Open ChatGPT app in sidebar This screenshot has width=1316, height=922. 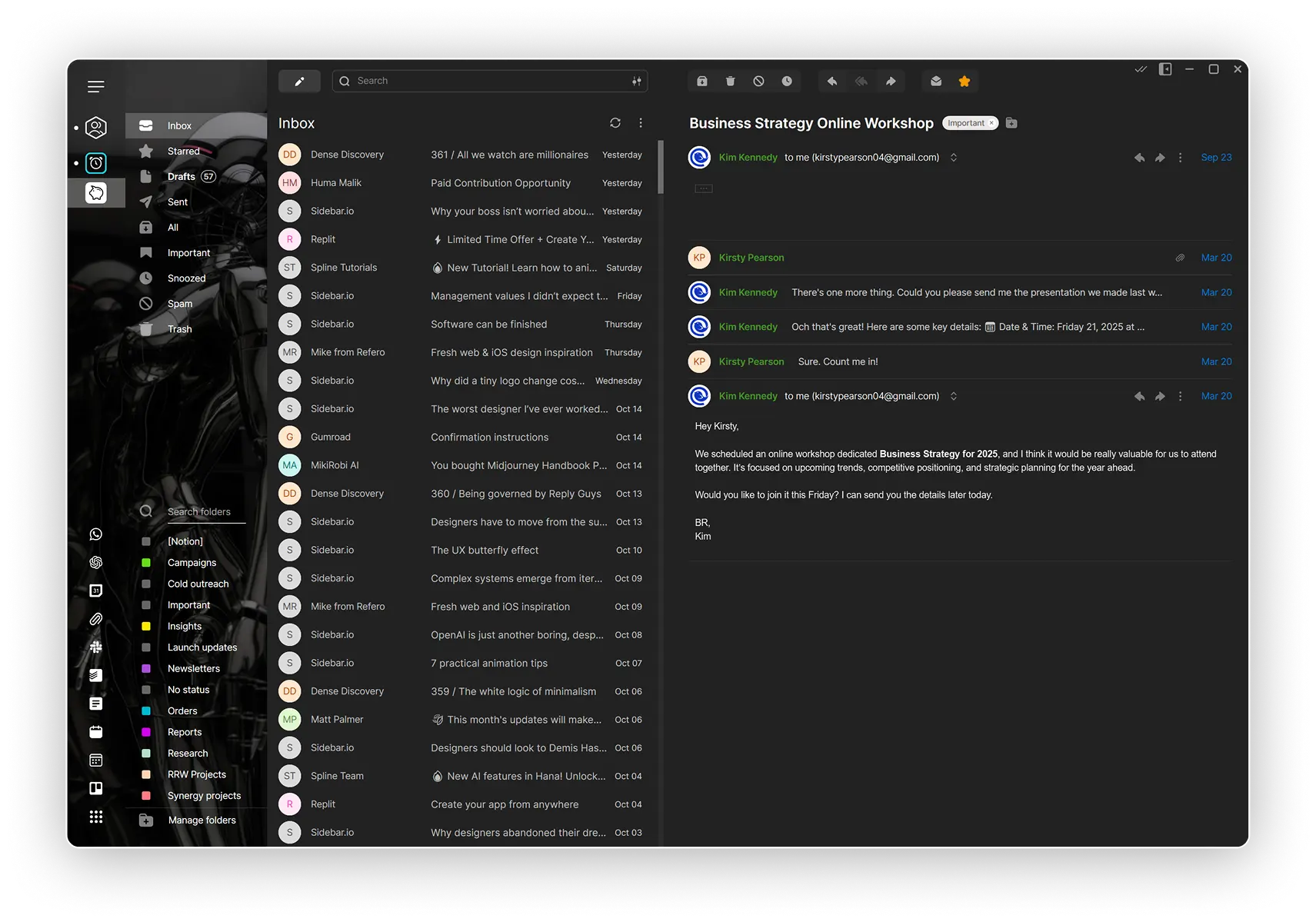coord(96,562)
